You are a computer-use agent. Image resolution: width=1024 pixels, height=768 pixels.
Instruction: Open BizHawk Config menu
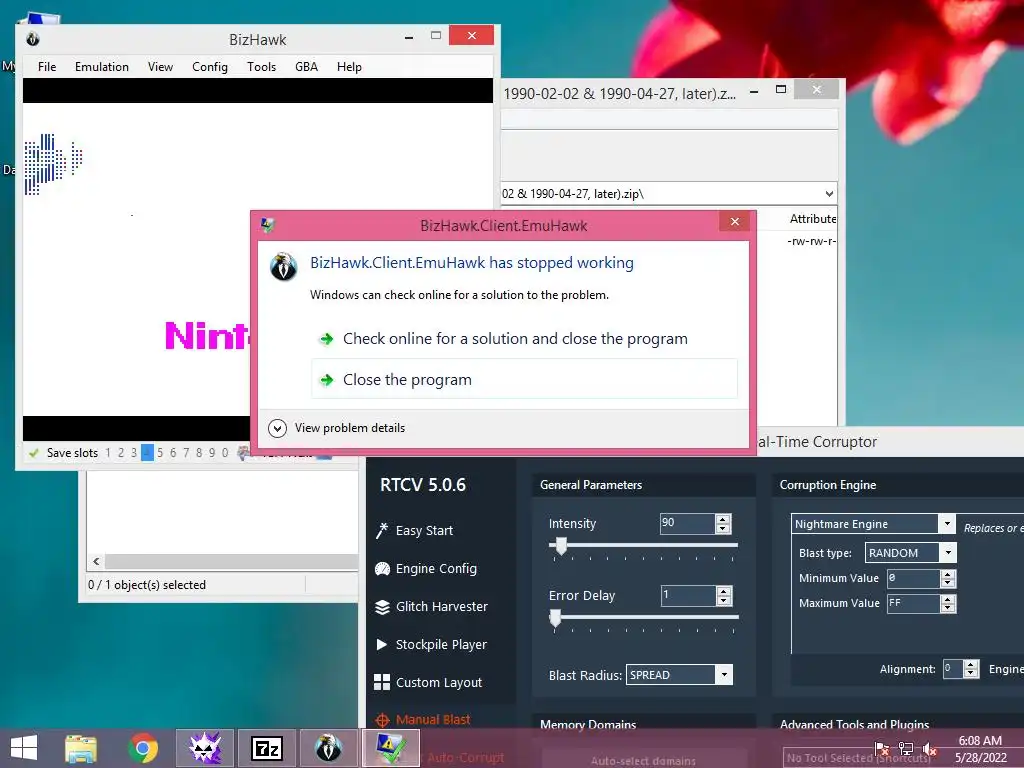click(210, 67)
